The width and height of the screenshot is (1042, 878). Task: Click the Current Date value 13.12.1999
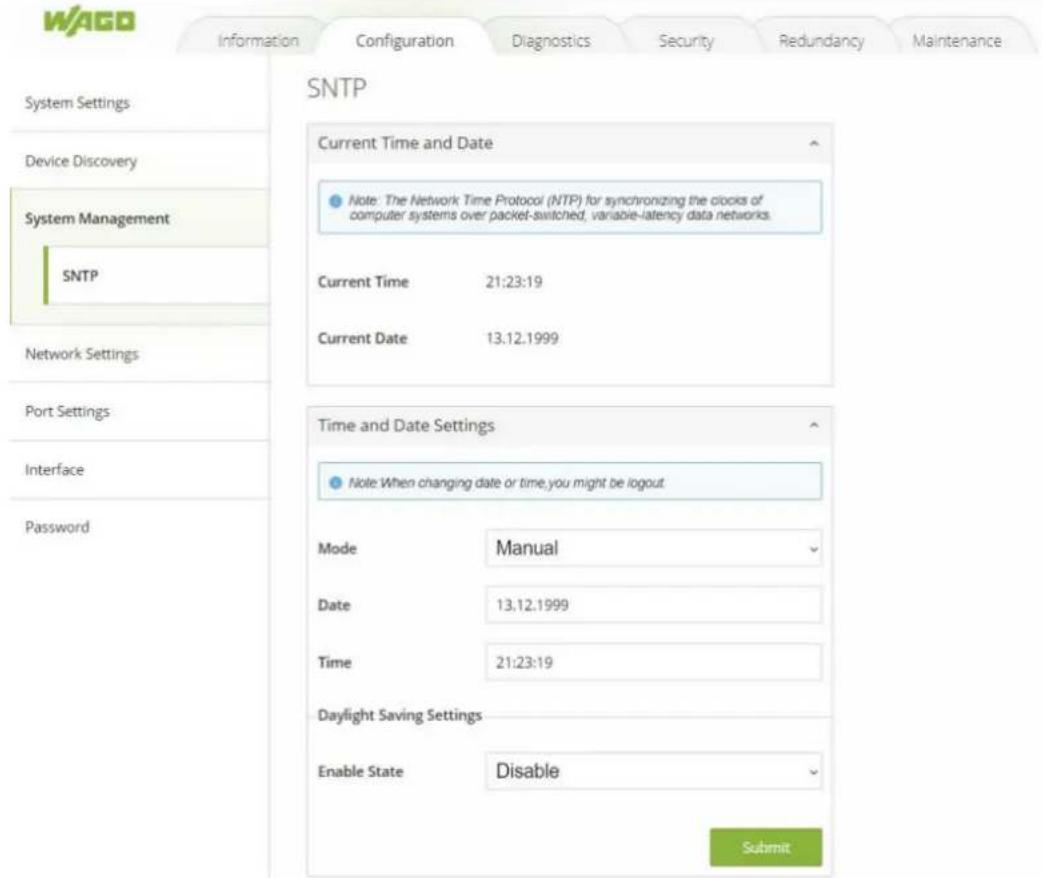(522, 338)
